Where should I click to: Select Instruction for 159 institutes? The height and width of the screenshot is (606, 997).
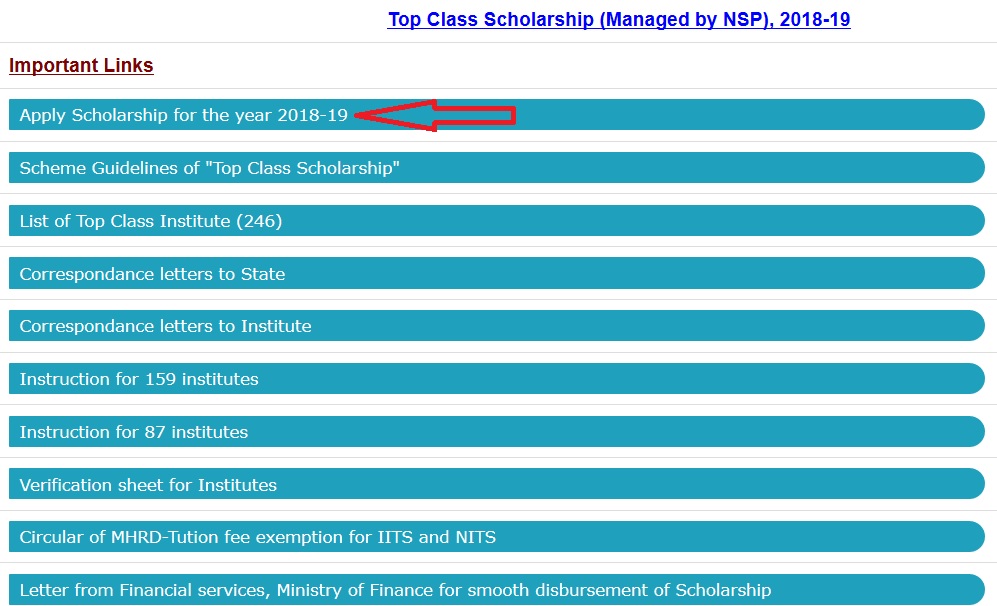coord(139,379)
